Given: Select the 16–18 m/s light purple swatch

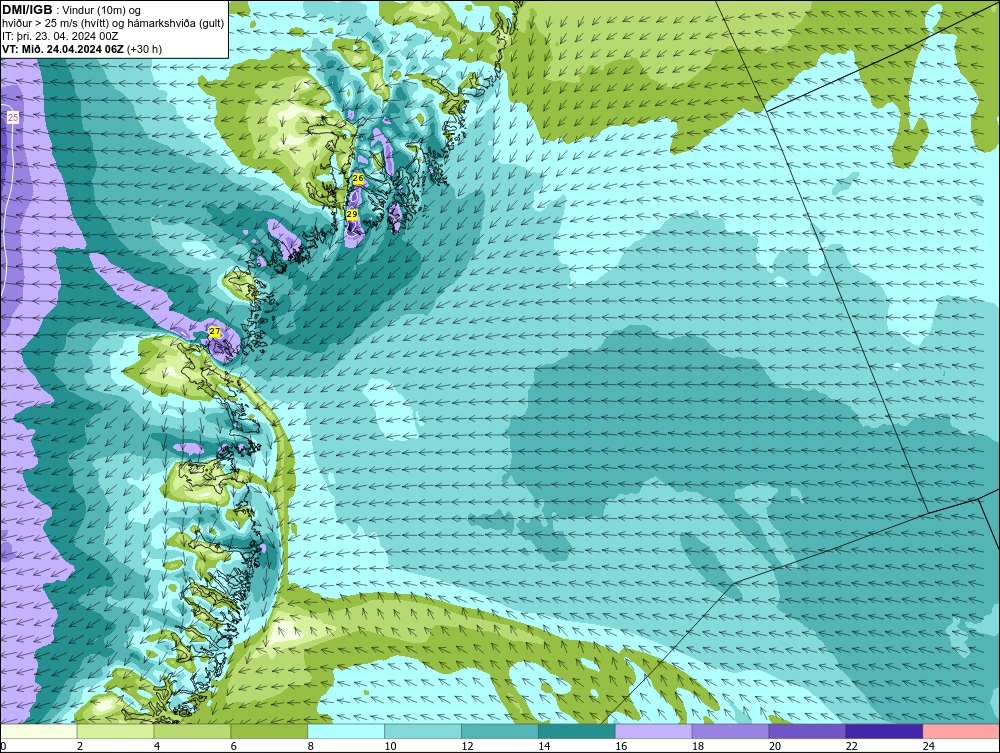Looking at the screenshot, I should coord(653,731).
